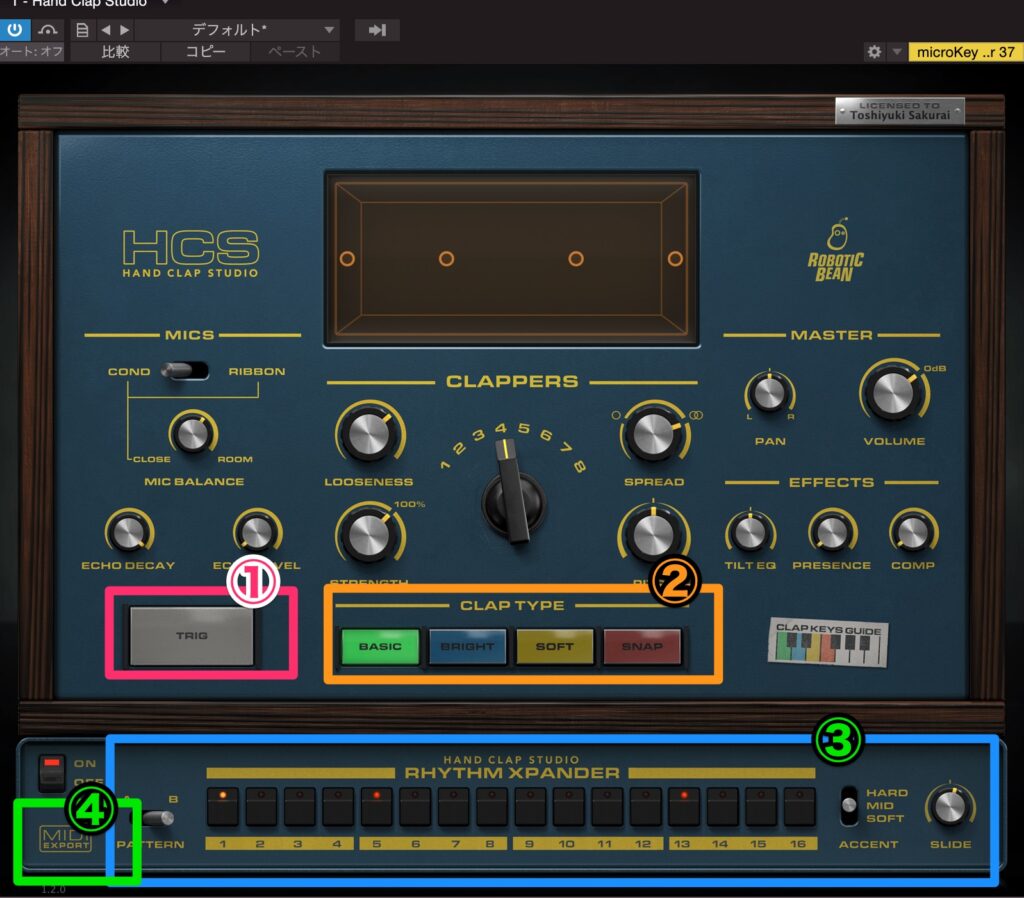Enable step 5 in the Rhythm Xpander
This screenshot has width=1024, height=898.
click(x=376, y=807)
